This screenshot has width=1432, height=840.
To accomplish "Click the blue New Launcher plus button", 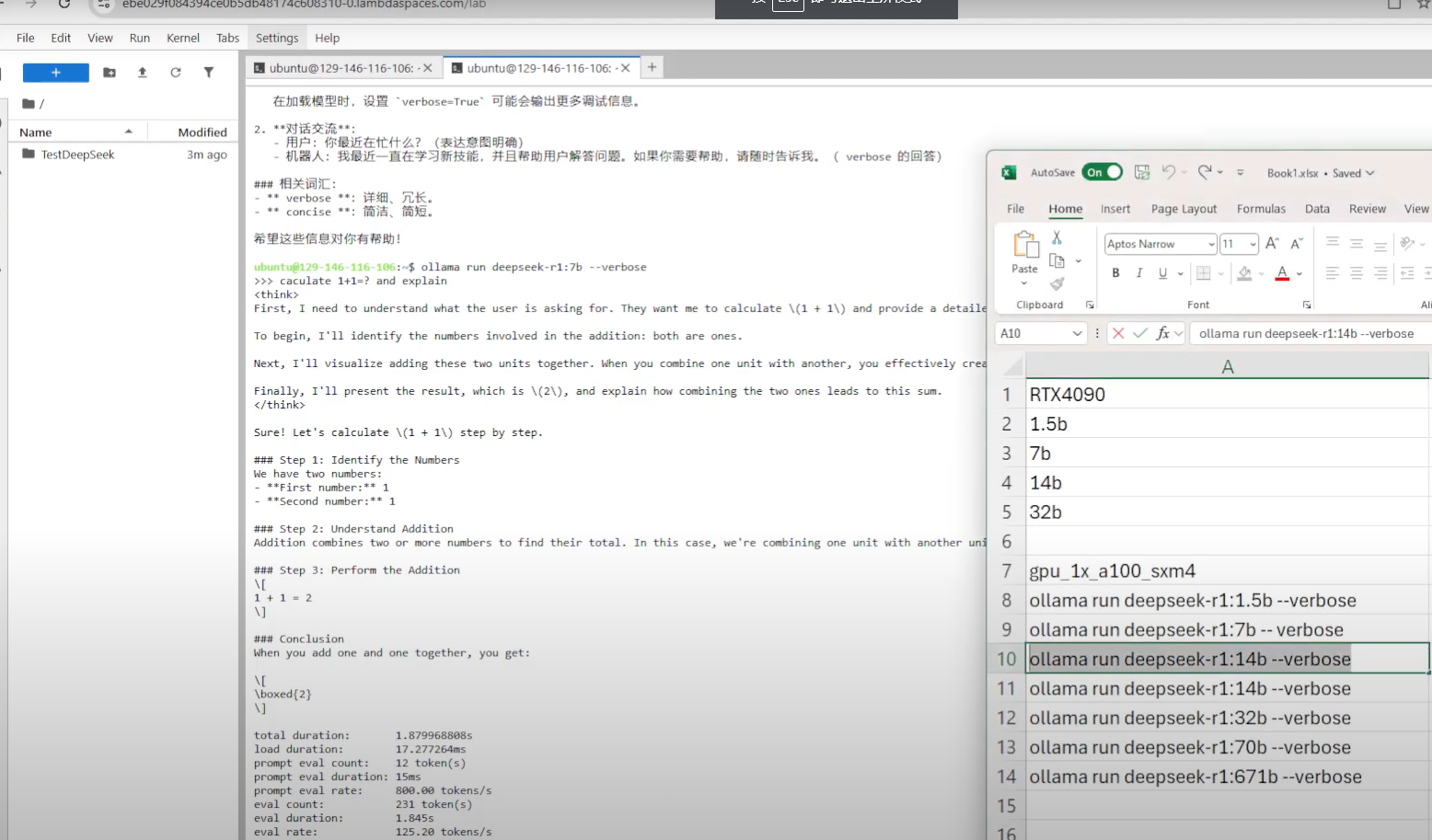I will coord(55,73).
